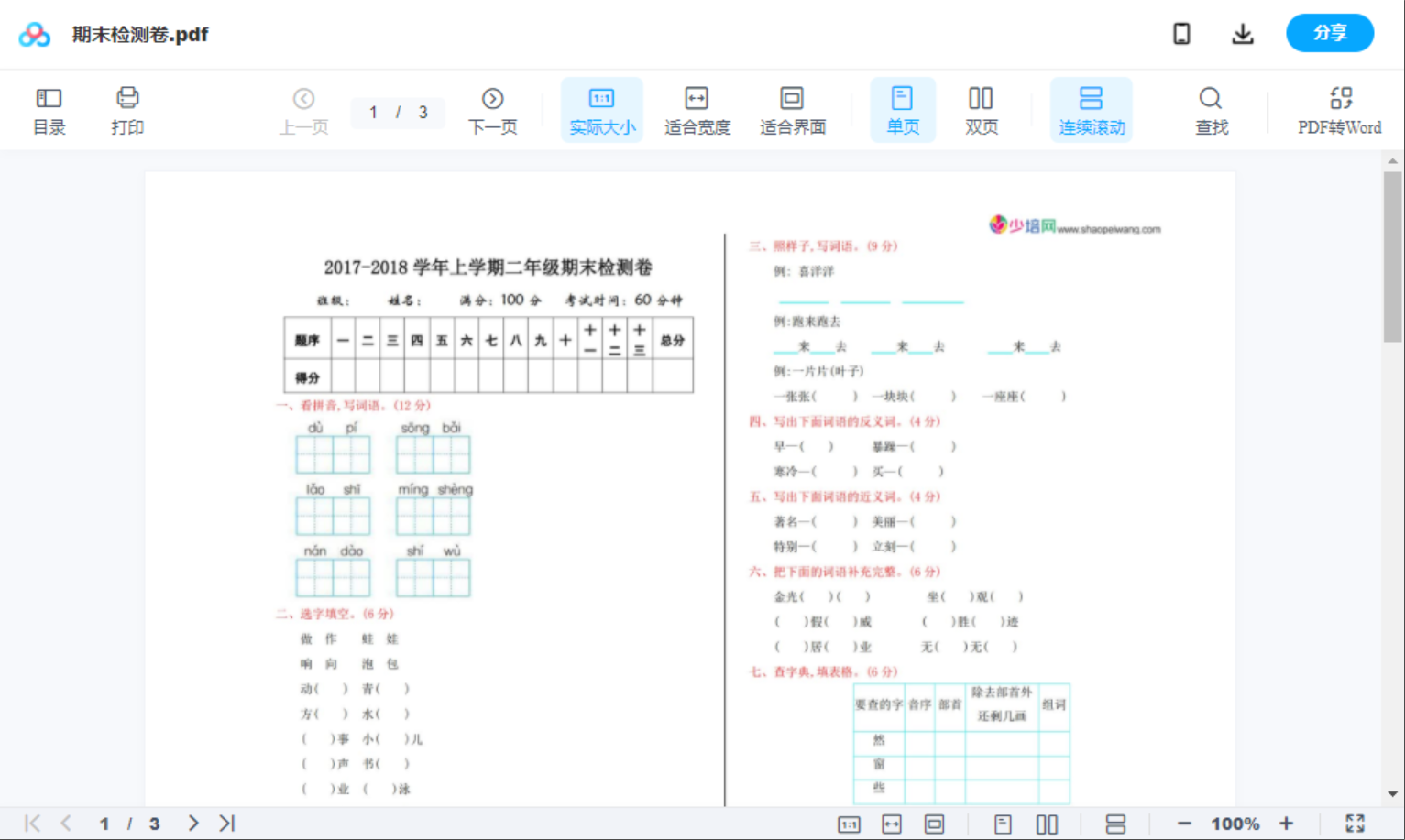Zoom out with the minus button
The width and height of the screenshot is (1405, 840).
(x=1184, y=824)
